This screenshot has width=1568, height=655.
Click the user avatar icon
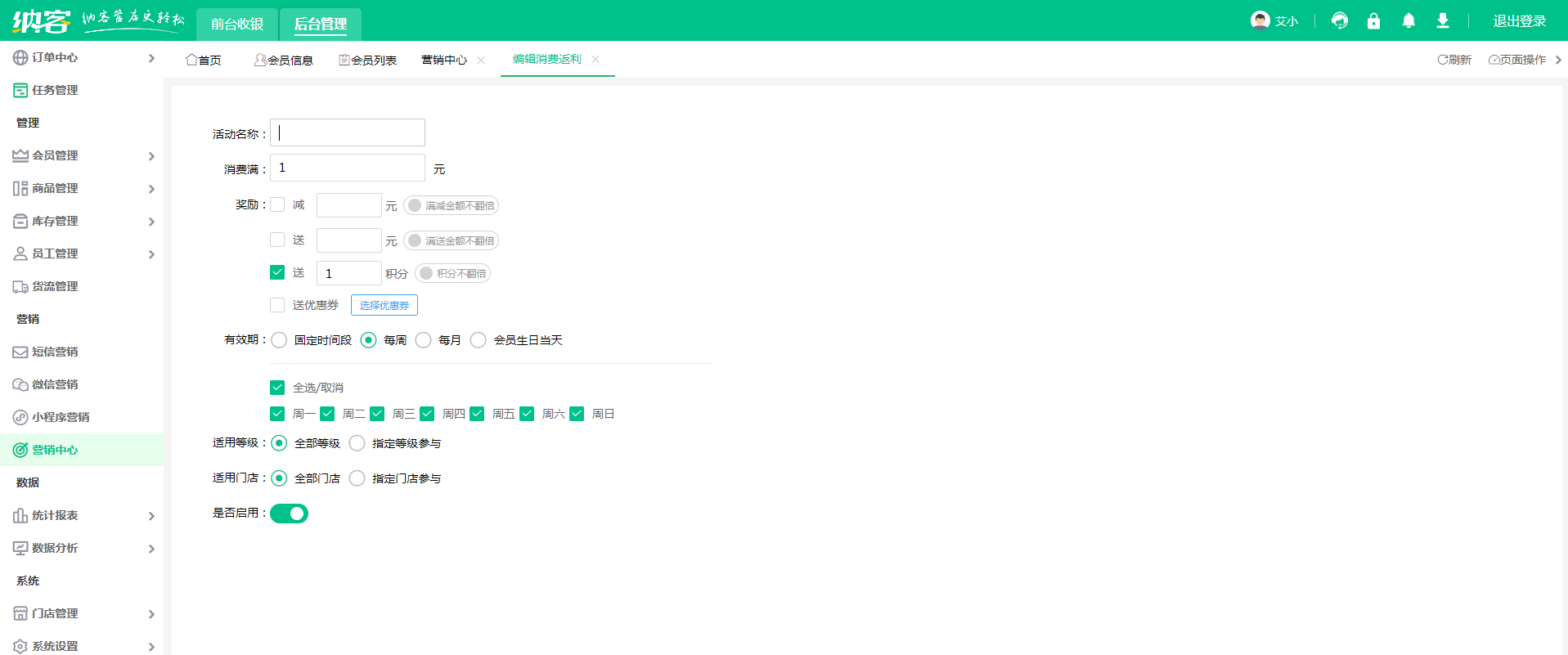point(1260,20)
